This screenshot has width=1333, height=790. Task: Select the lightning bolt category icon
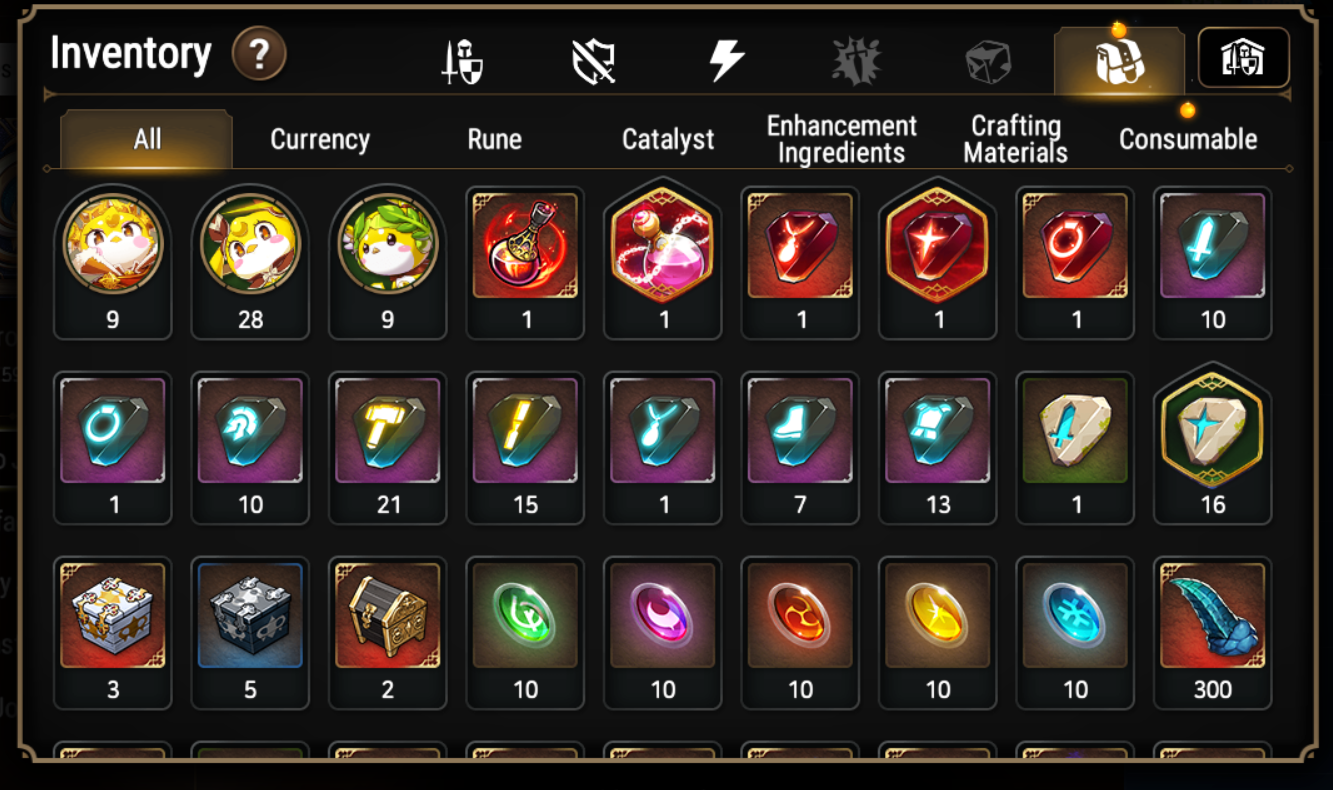click(726, 61)
